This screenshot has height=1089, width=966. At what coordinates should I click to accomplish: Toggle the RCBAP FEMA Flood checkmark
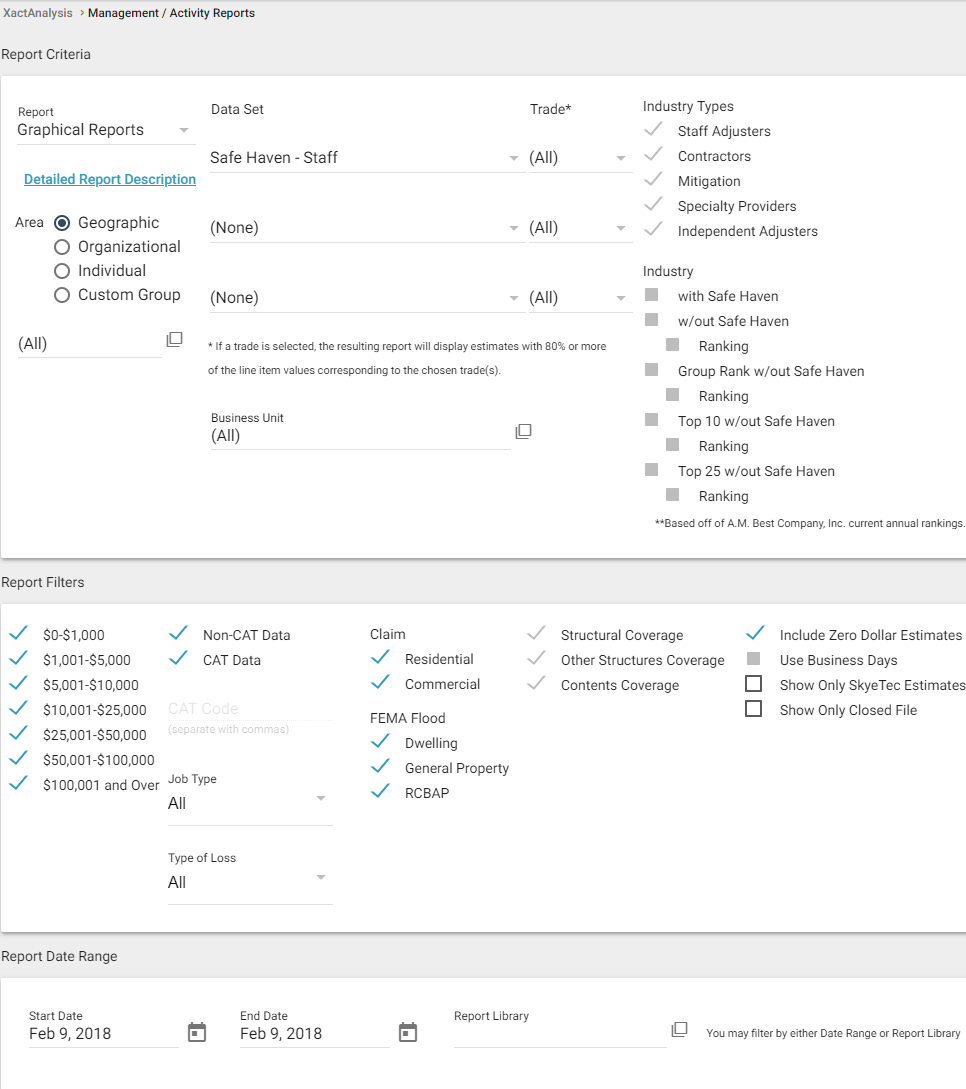380,792
